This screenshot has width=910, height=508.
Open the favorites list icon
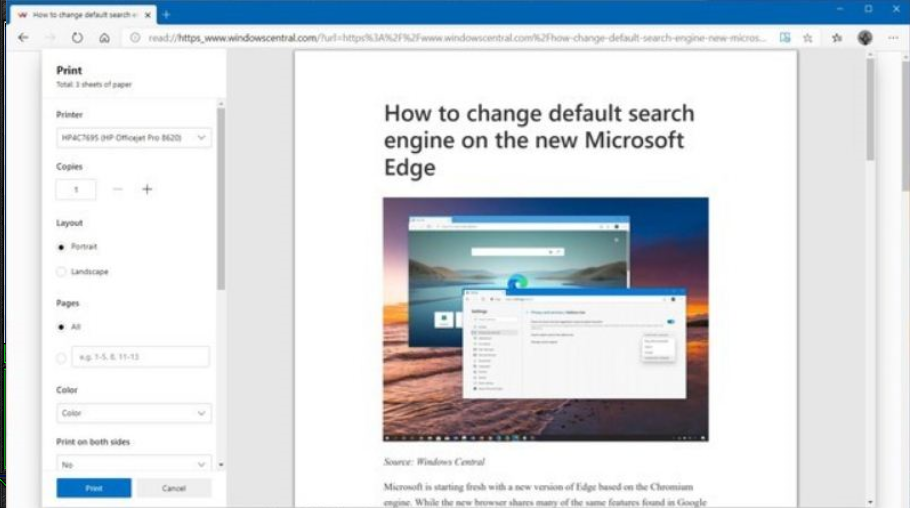click(x=837, y=38)
